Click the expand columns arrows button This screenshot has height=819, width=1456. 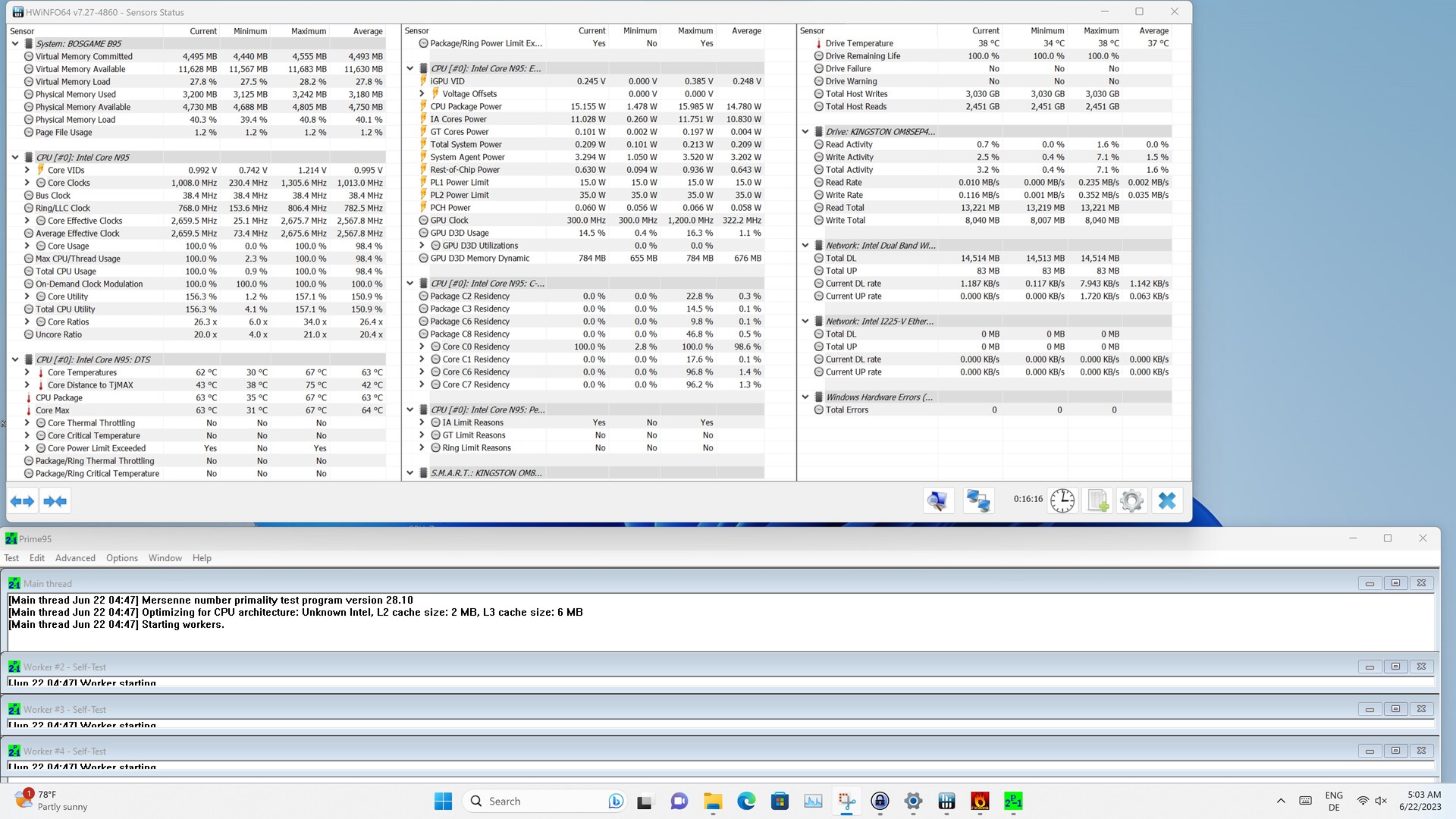pyautogui.click(x=22, y=501)
